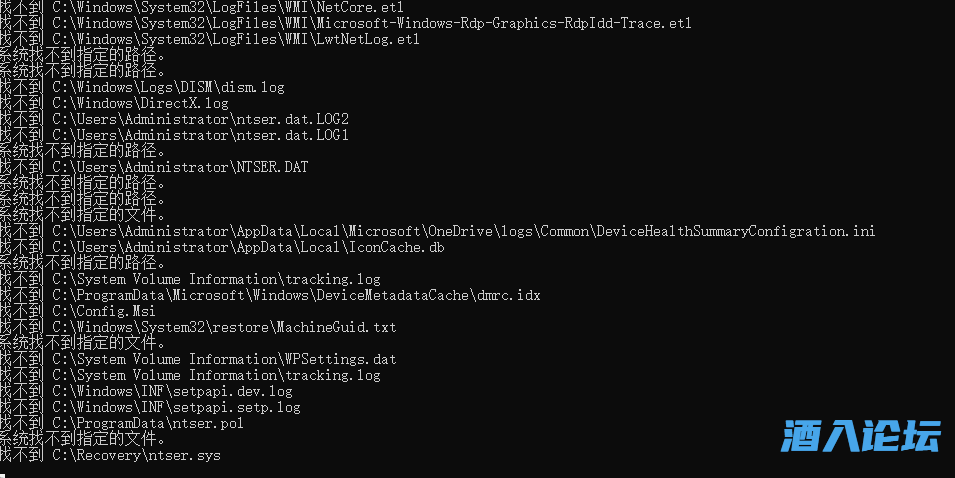This screenshot has height=478, width=955.
Task: Click the LwtNetLog.etl path line
Action: tap(208, 39)
